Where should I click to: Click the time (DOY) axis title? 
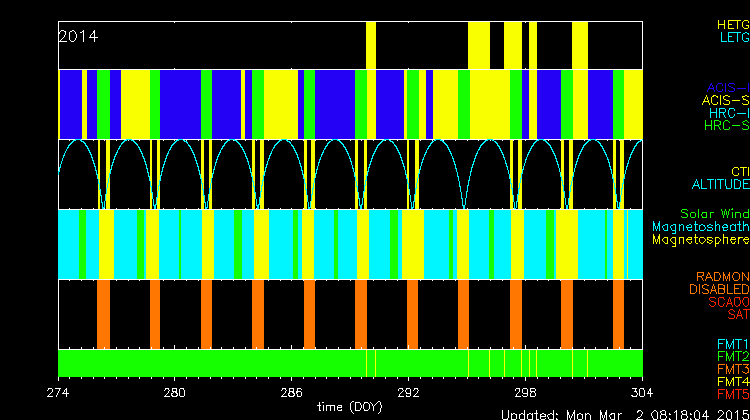(350, 407)
